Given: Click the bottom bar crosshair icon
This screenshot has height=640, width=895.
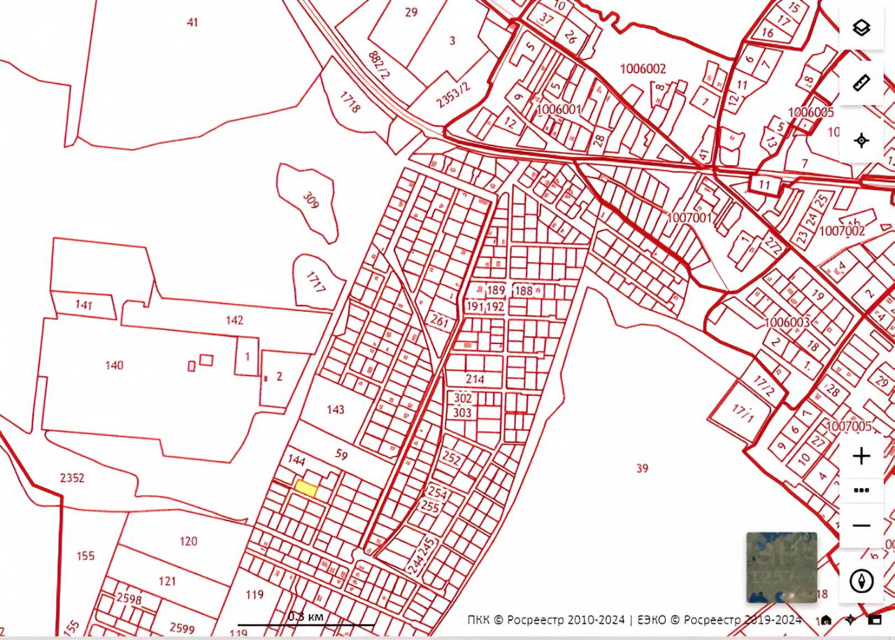Looking at the screenshot, I should [x=850, y=621].
